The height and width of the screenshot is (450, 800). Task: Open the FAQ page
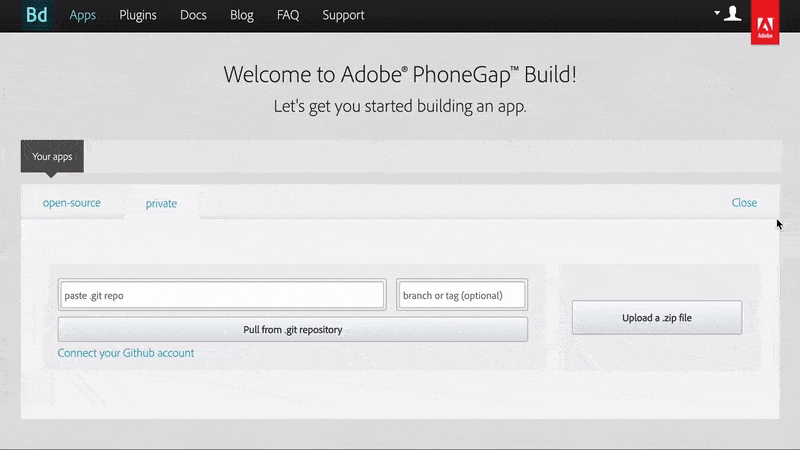[x=288, y=15]
